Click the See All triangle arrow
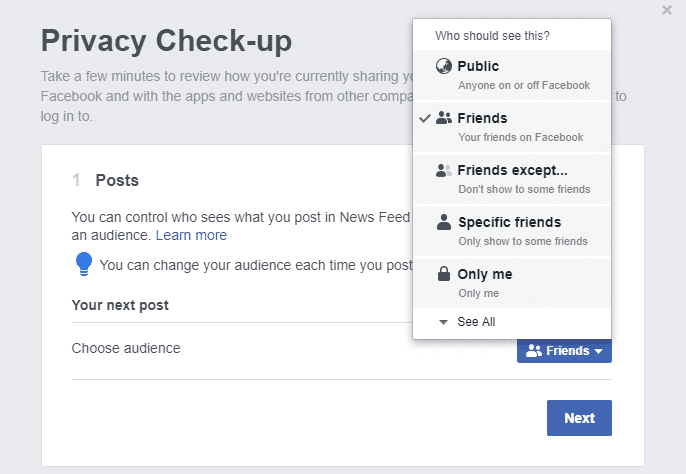 (444, 322)
